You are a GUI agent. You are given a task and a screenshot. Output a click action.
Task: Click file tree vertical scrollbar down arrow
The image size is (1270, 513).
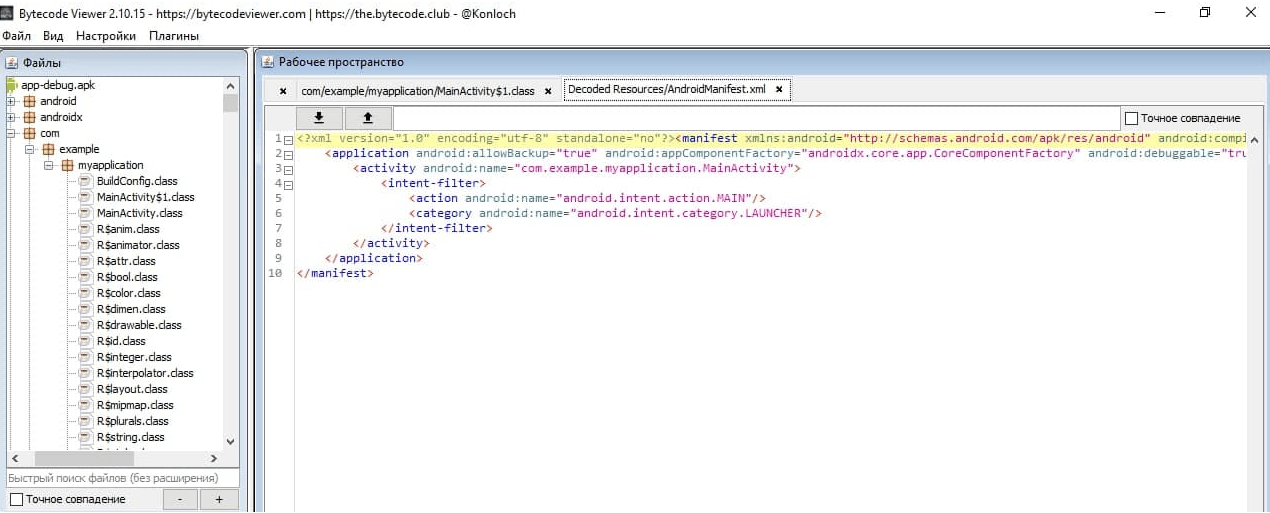tap(231, 441)
